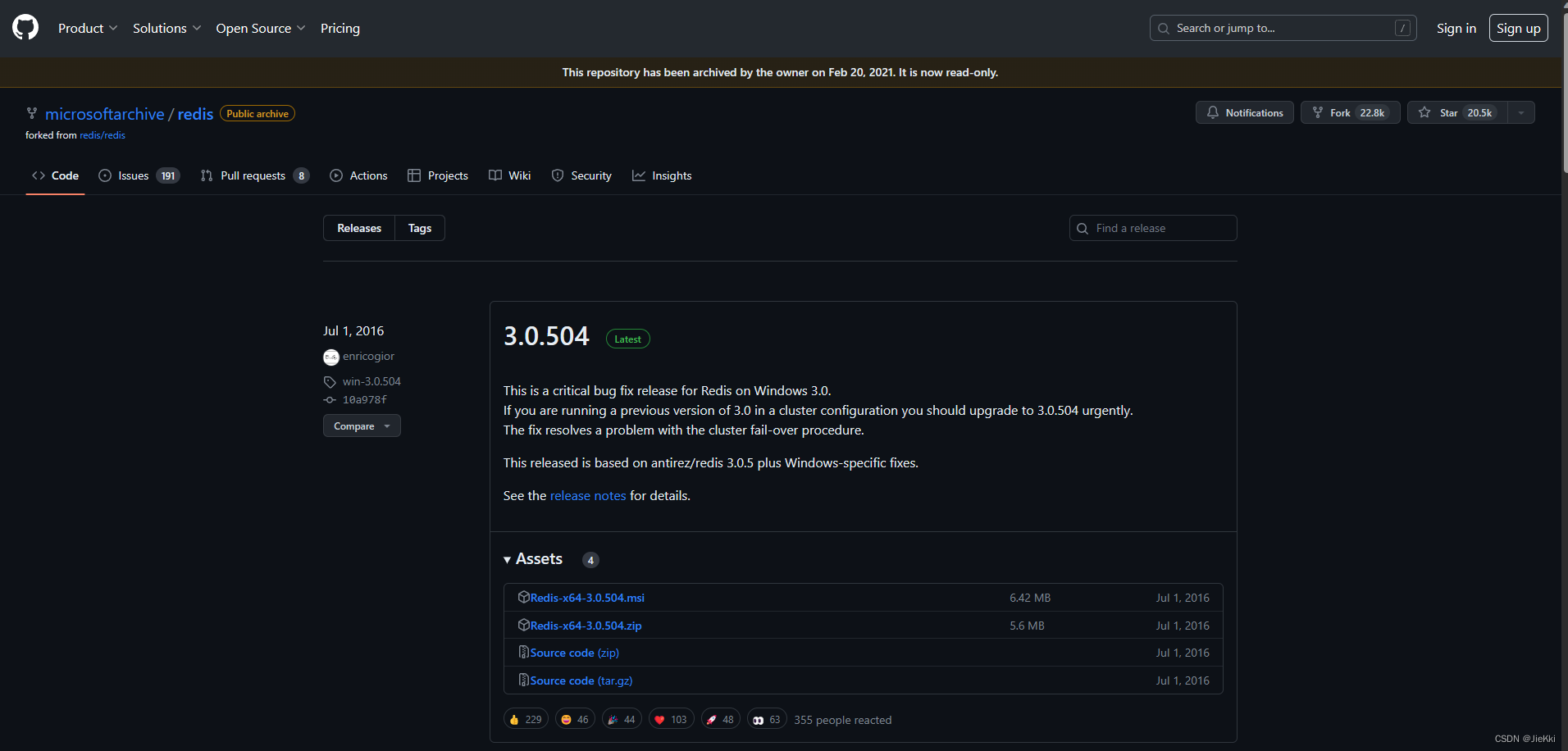Download Source code (tar.gz)
The width and height of the screenshot is (1568, 751).
[x=581, y=680]
